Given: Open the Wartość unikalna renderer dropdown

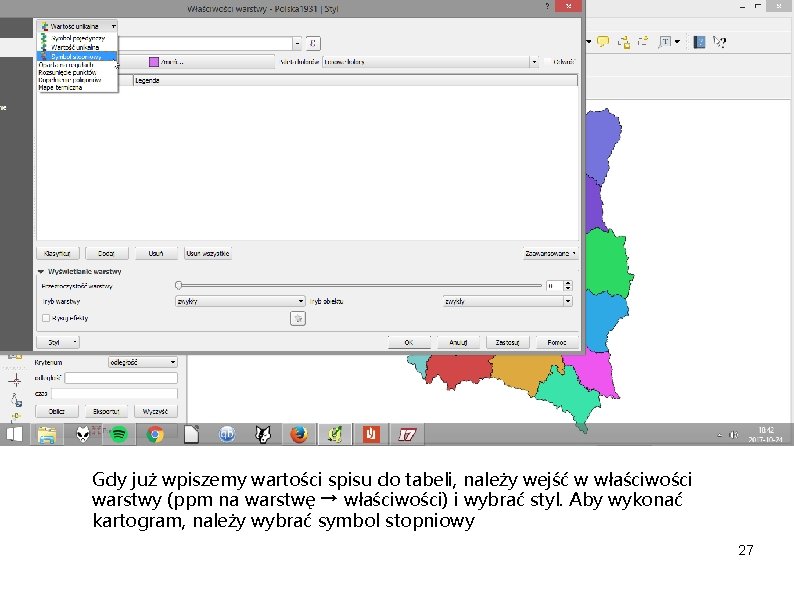Looking at the screenshot, I should click(x=77, y=26).
